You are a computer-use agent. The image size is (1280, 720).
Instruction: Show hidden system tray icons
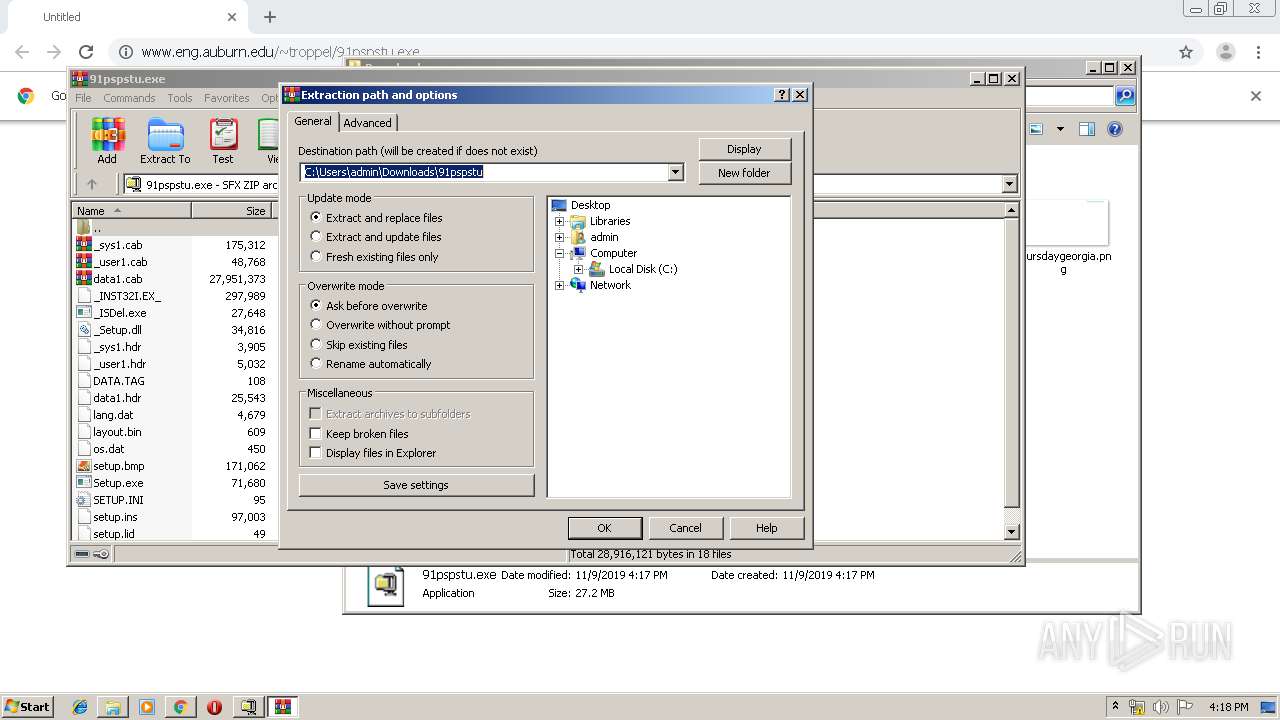pos(1116,706)
